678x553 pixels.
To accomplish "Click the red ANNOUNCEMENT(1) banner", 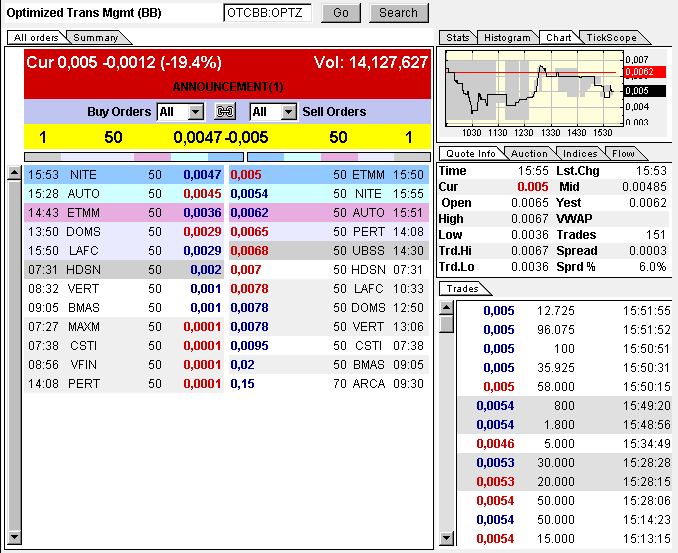I will pyautogui.click(x=228, y=87).
